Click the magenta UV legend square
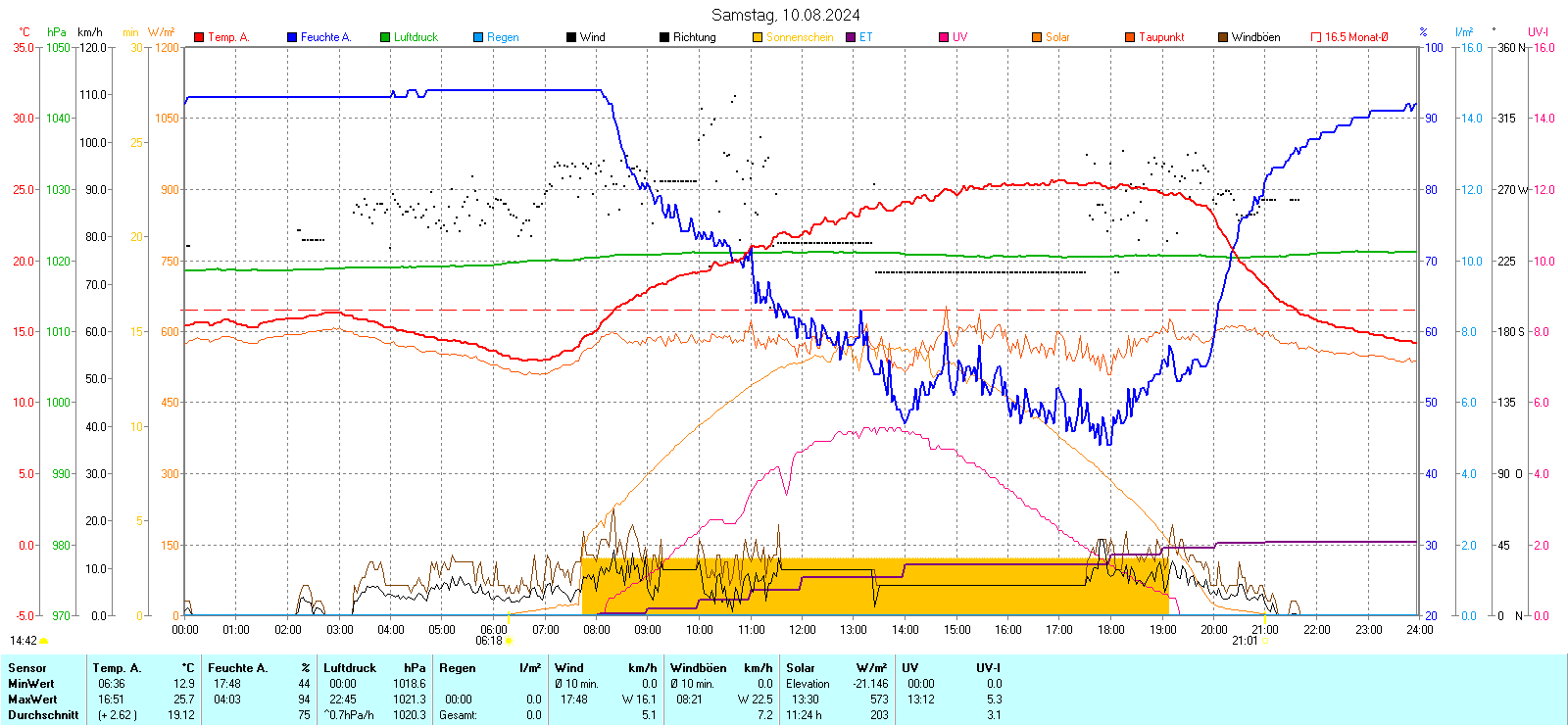This screenshot has width=1568, height=725. pyautogui.click(x=944, y=37)
